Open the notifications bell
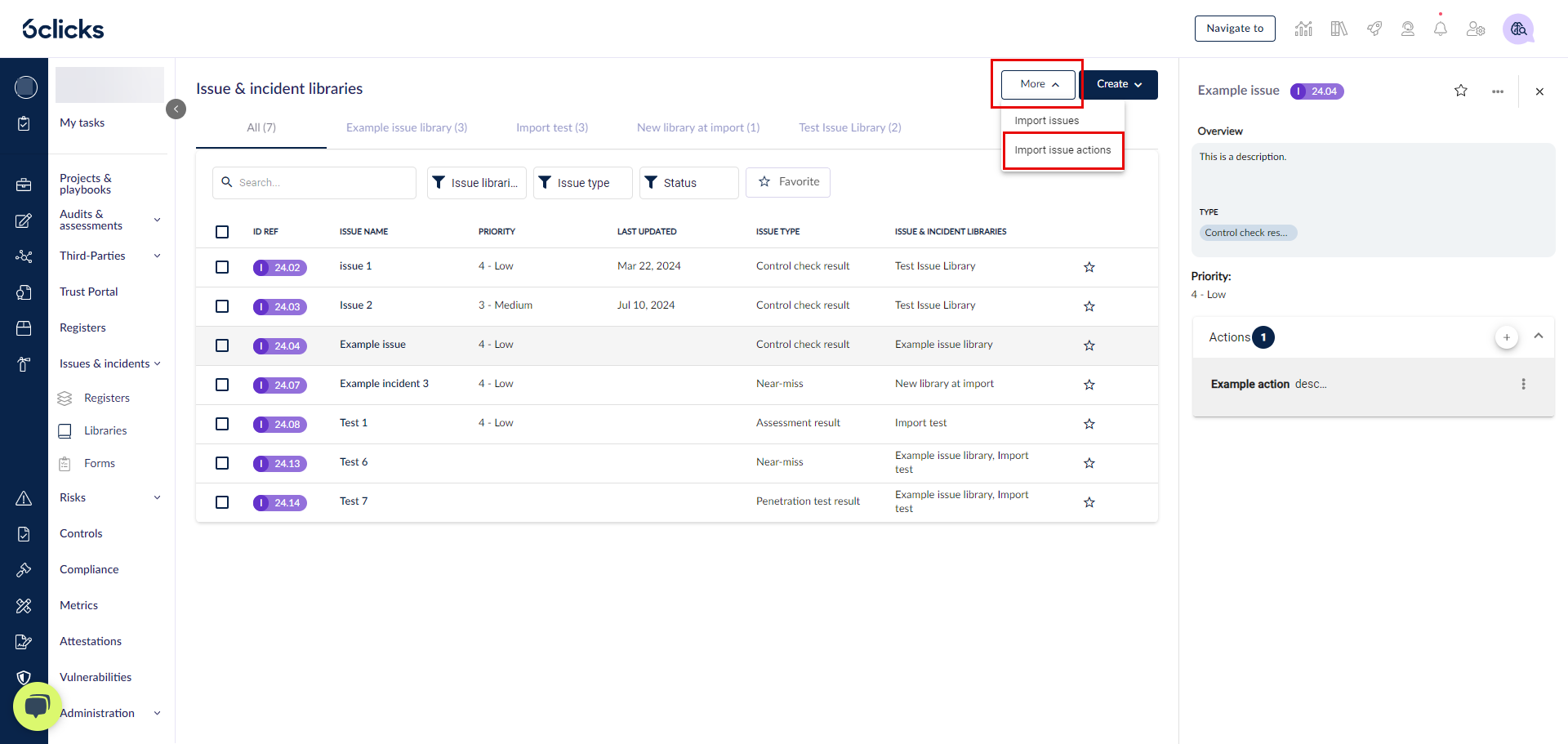This screenshot has width=1568, height=744. pyautogui.click(x=1441, y=29)
